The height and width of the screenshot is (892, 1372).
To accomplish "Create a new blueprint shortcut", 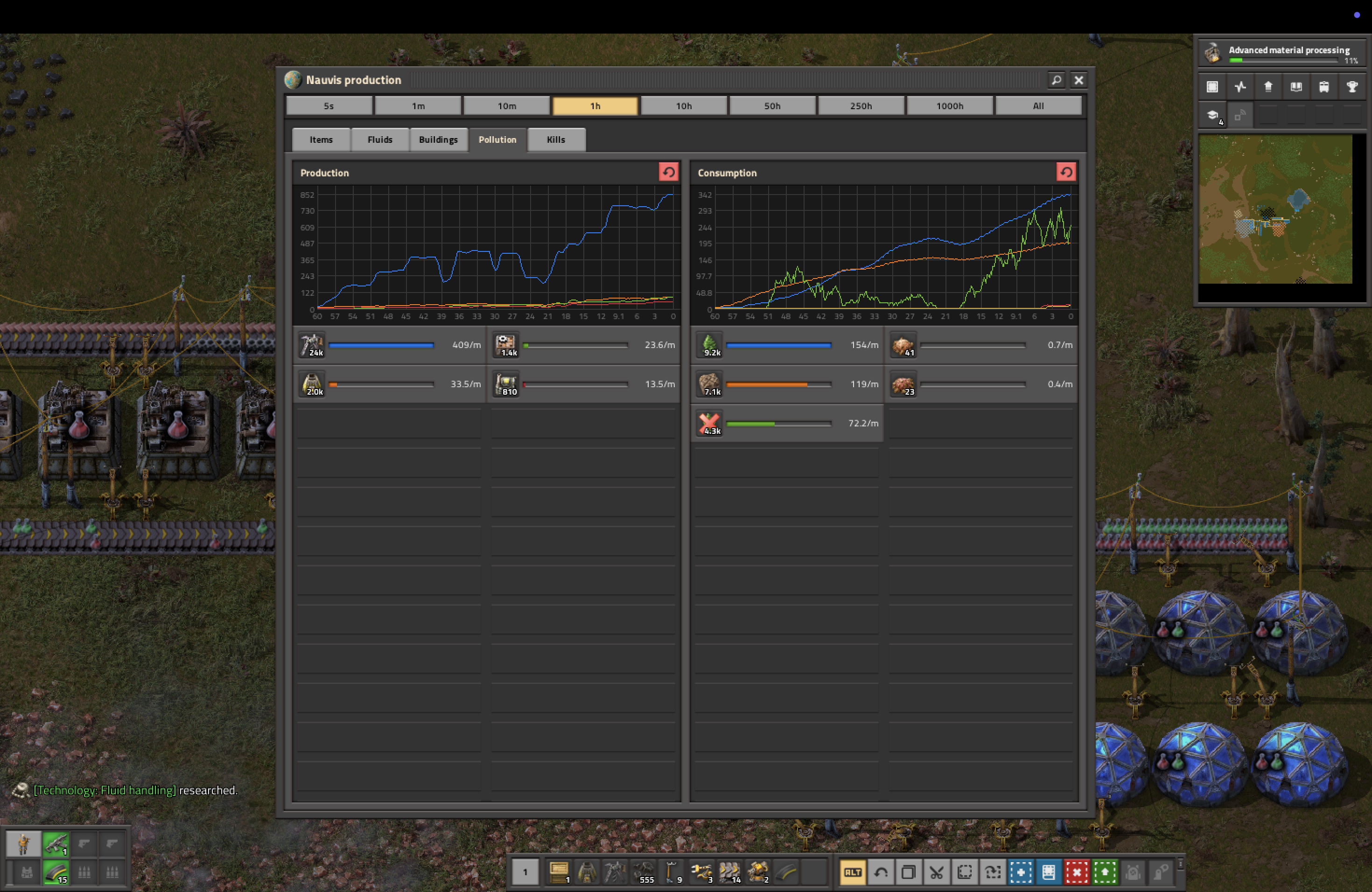I will tap(1020, 872).
